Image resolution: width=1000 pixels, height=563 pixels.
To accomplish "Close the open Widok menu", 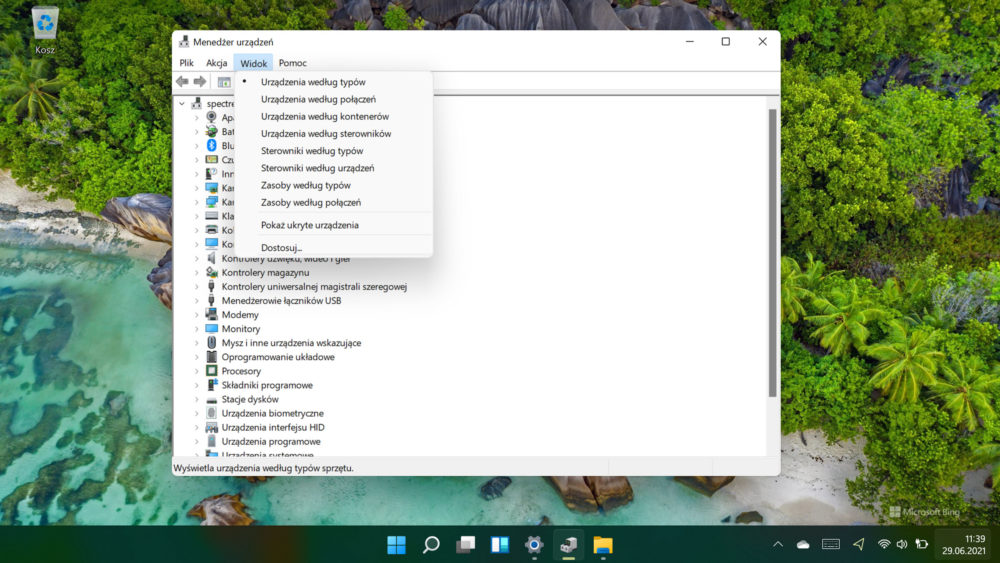I will click(253, 62).
